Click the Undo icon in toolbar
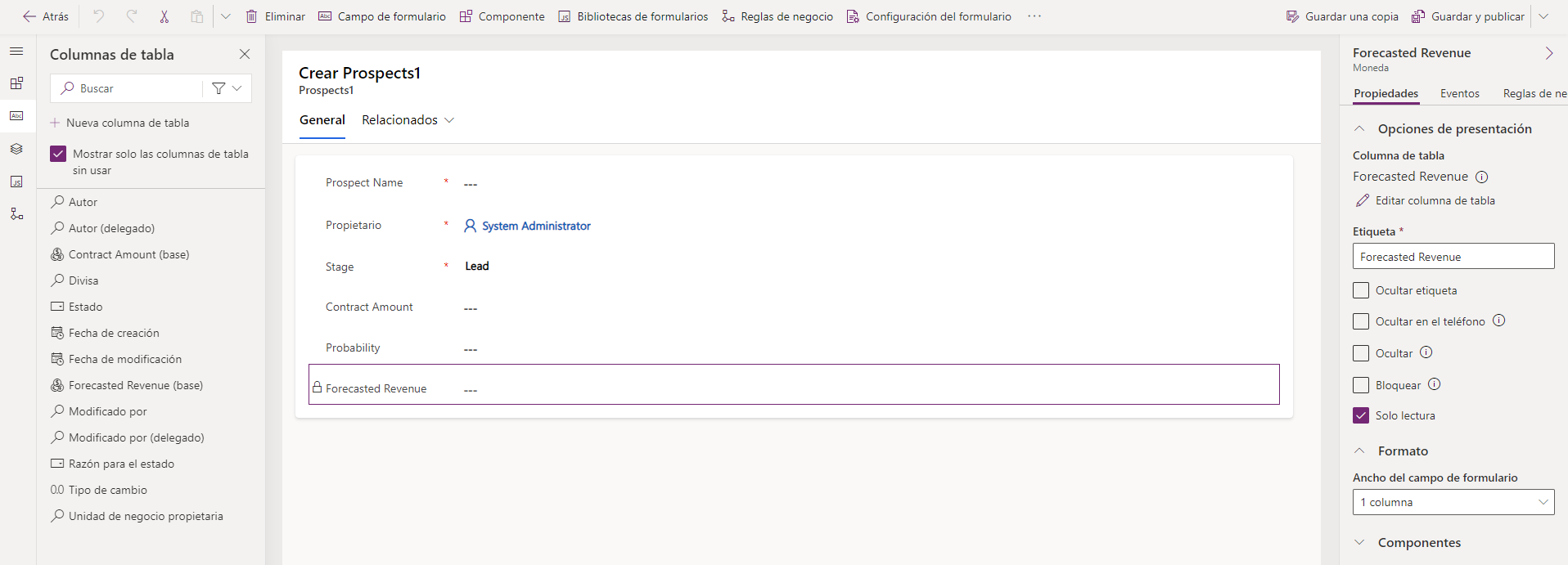This screenshot has width=1568, height=565. 99,16
